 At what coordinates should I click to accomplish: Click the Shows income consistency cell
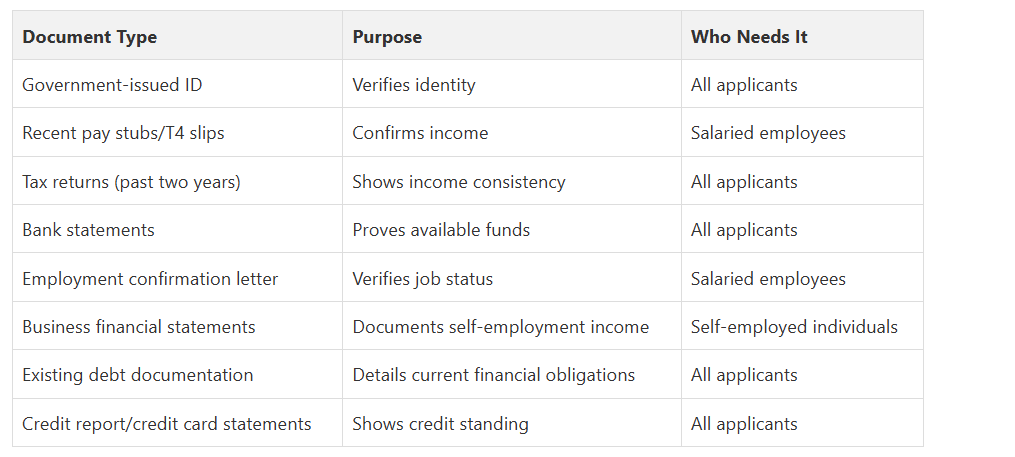(459, 182)
